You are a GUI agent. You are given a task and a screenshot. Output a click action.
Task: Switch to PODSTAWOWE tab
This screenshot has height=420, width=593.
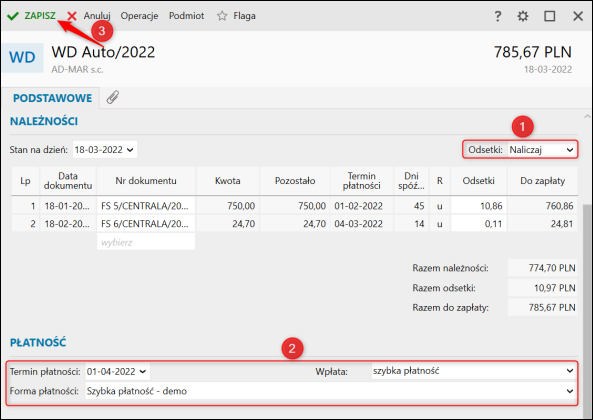pyautogui.click(x=52, y=98)
